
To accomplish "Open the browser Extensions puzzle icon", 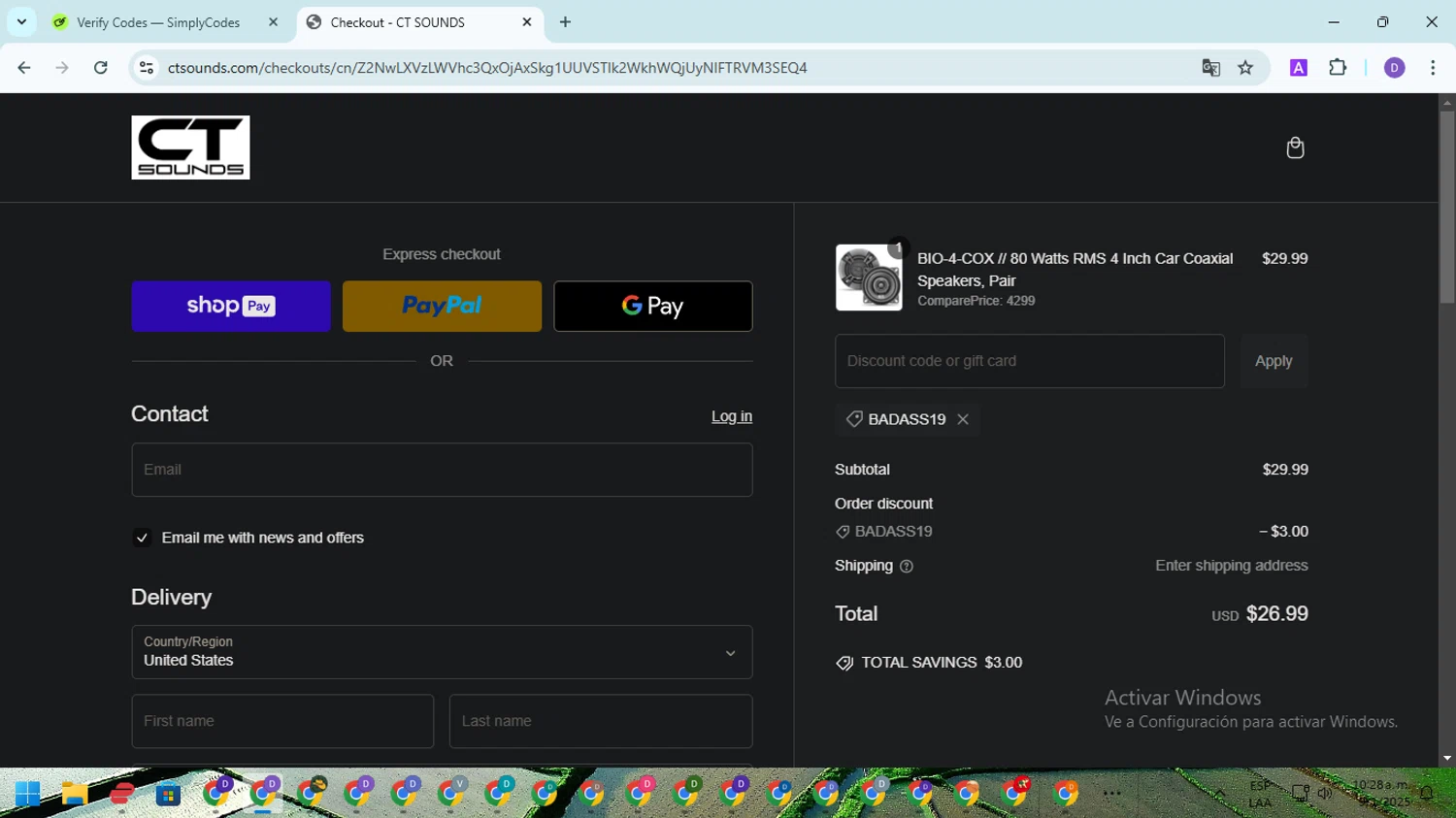I will tap(1338, 68).
